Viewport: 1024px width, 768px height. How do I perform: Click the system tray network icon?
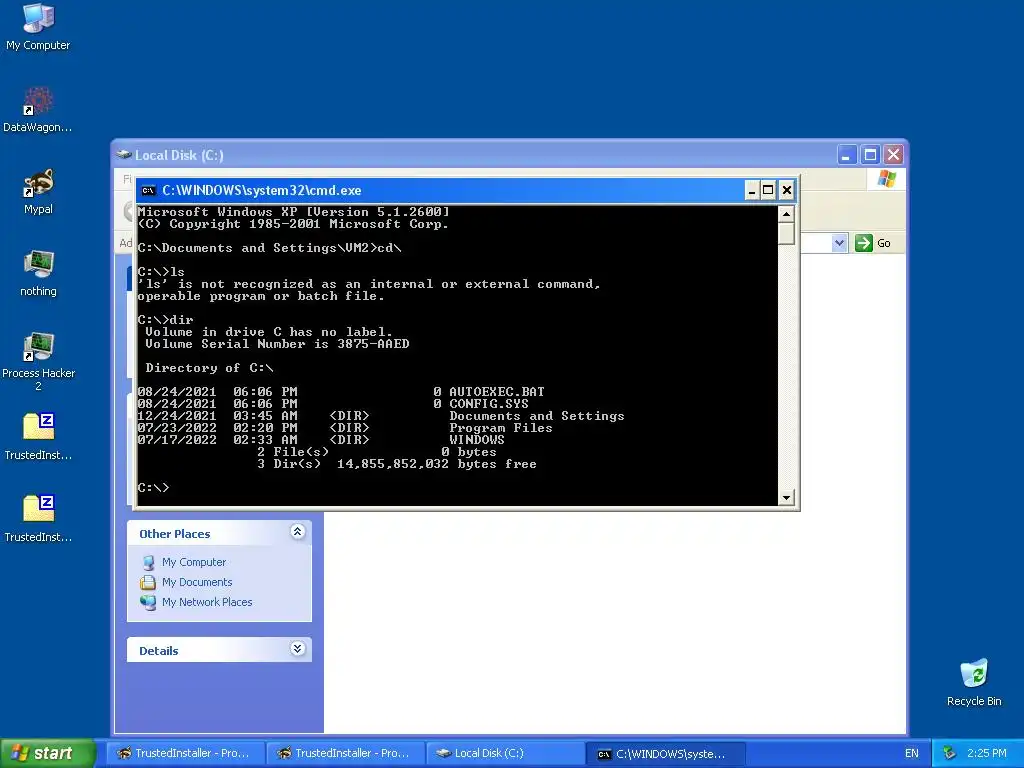coord(949,753)
